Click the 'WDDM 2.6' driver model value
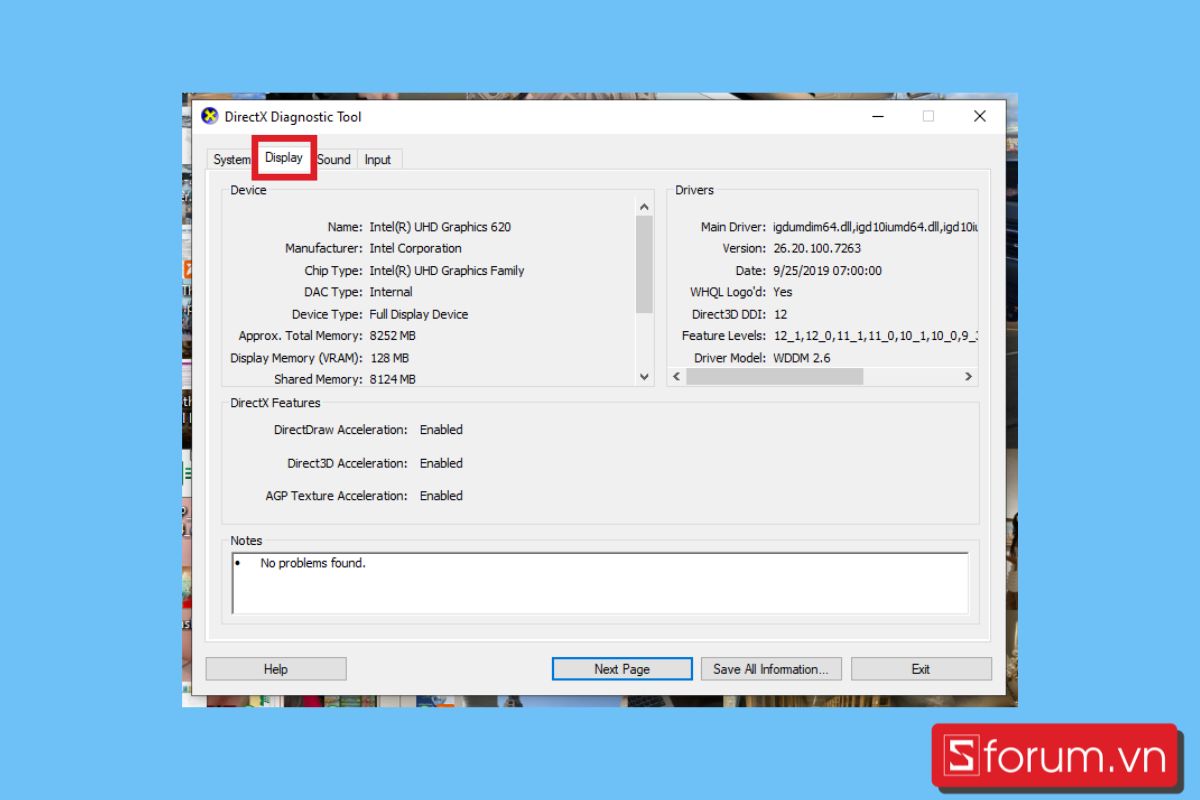The height and width of the screenshot is (800, 1200). 802,358
